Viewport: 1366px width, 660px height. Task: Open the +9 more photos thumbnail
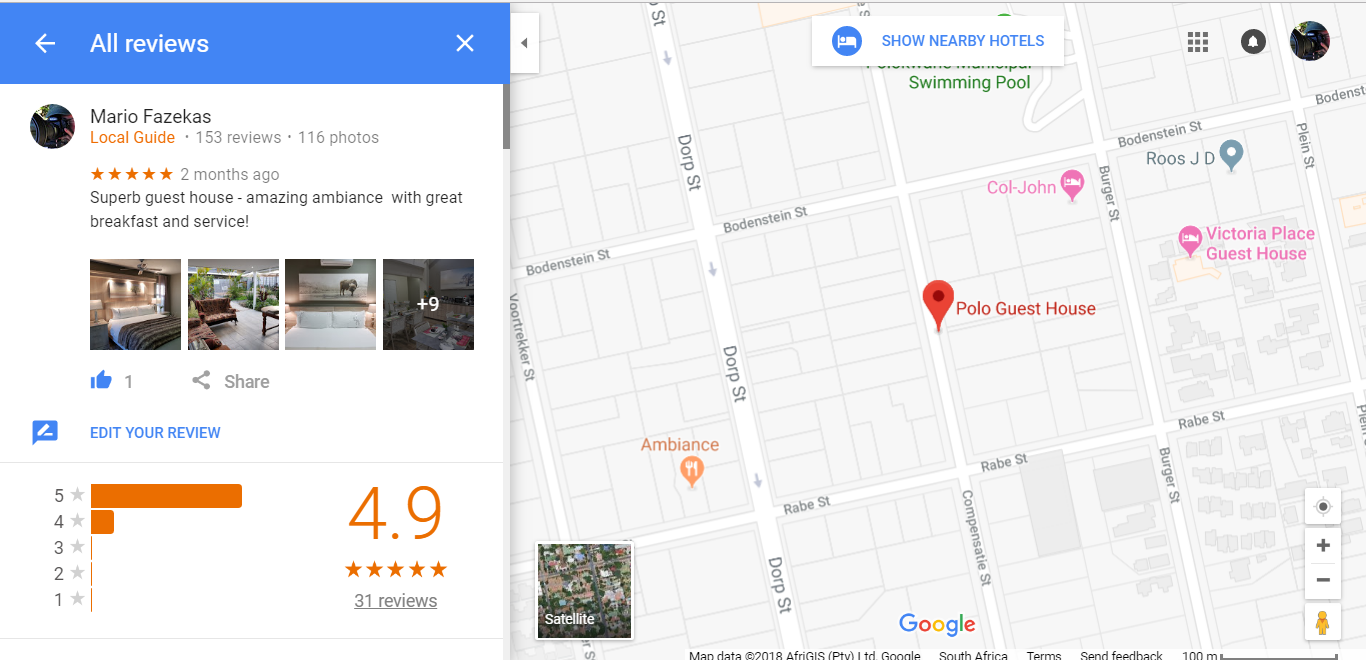(x=428, y=304)
